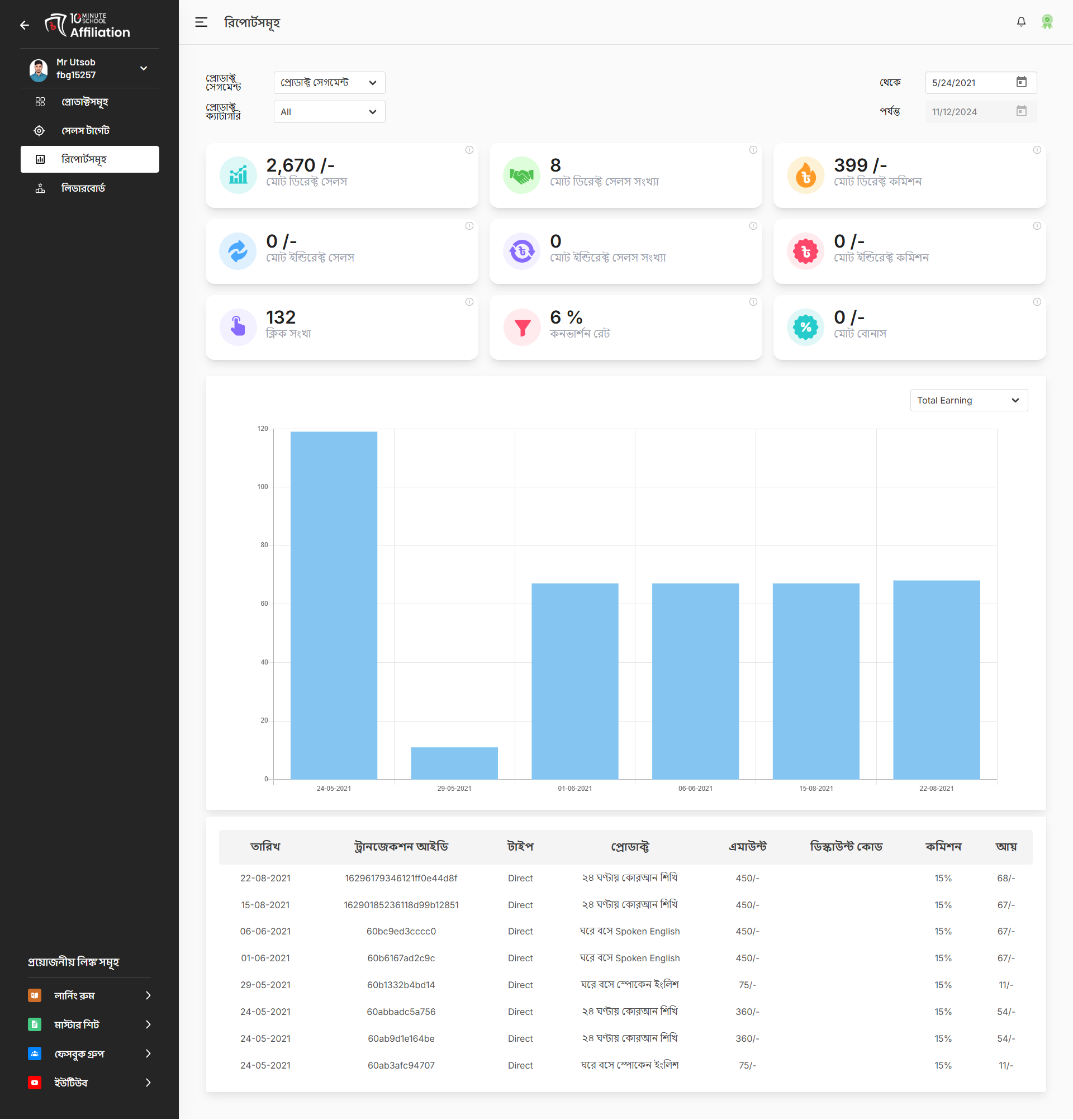Click info icon on মোট ডিরেক্ট কমিশন card
The height and width of the screenshot is (1120, 1073).
point(1037,150)
